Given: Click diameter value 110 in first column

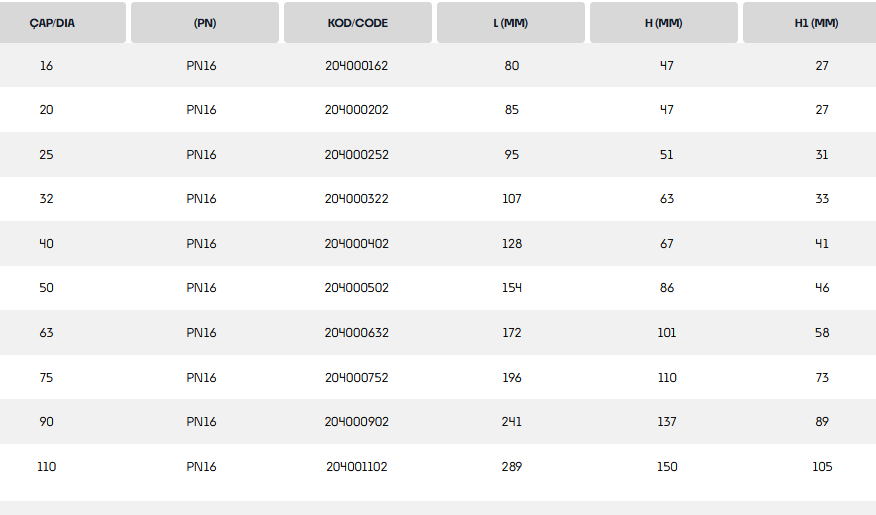Looking at the screenshot, I should click(46, 467).
